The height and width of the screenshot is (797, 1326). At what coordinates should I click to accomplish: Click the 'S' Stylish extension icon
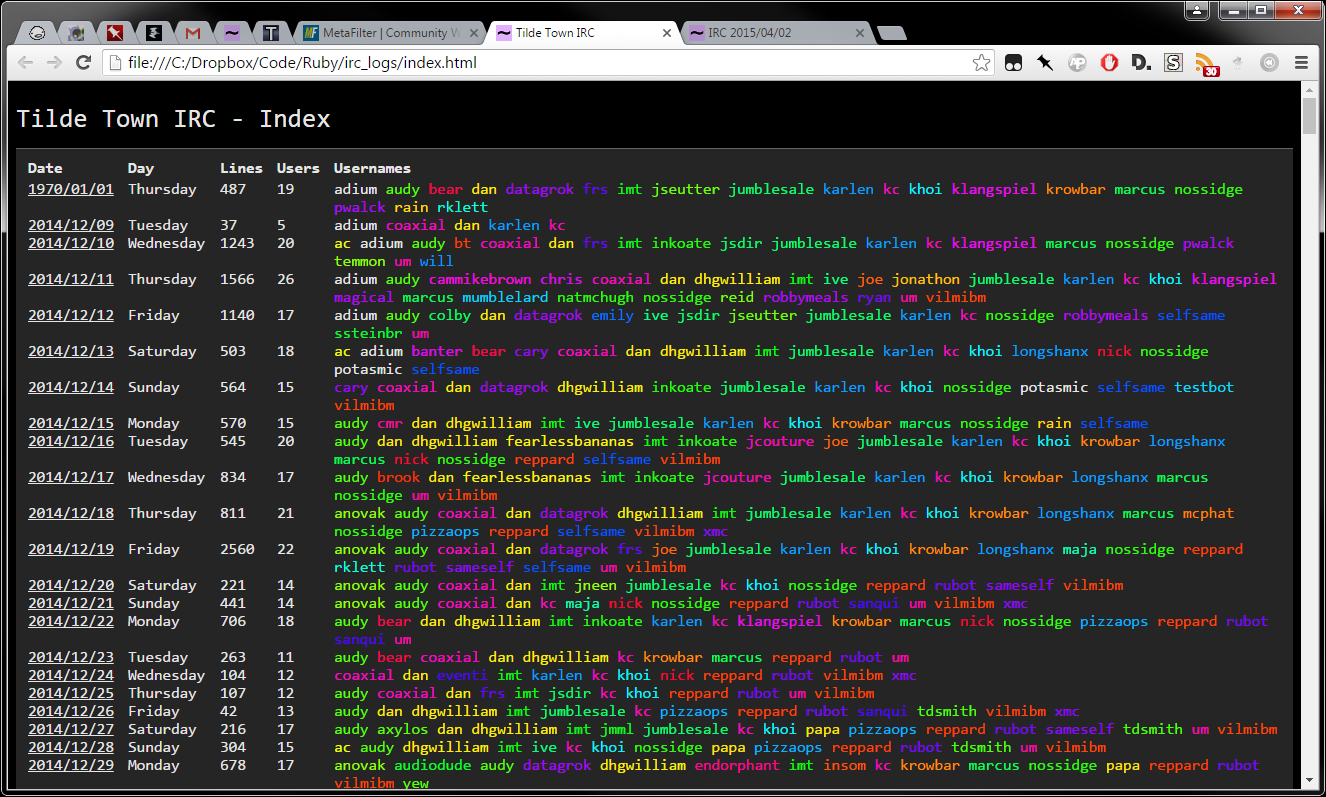(1173, 63)
